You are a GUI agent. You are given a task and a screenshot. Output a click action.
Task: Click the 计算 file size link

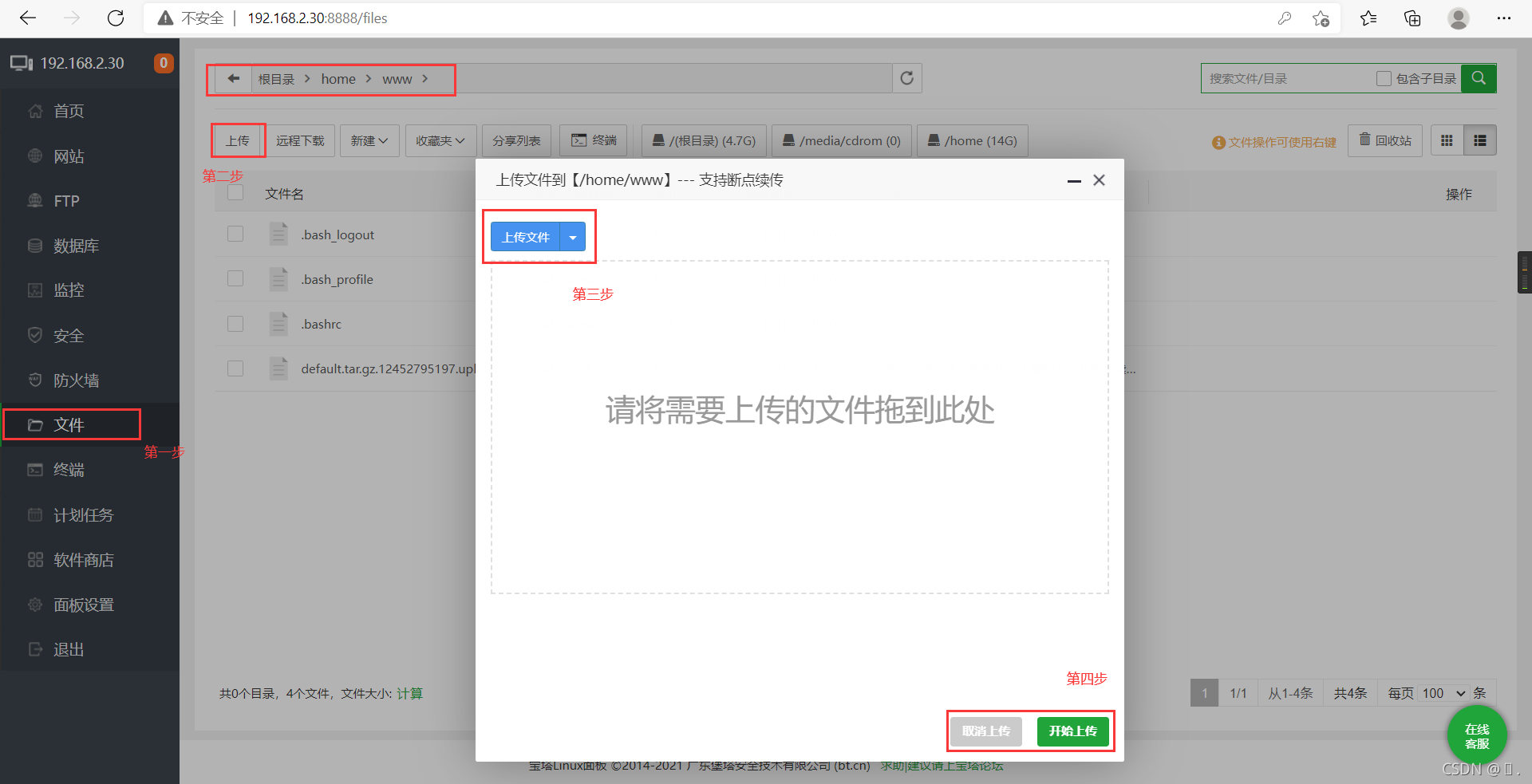pyautogui.click(x=409, y=693)
